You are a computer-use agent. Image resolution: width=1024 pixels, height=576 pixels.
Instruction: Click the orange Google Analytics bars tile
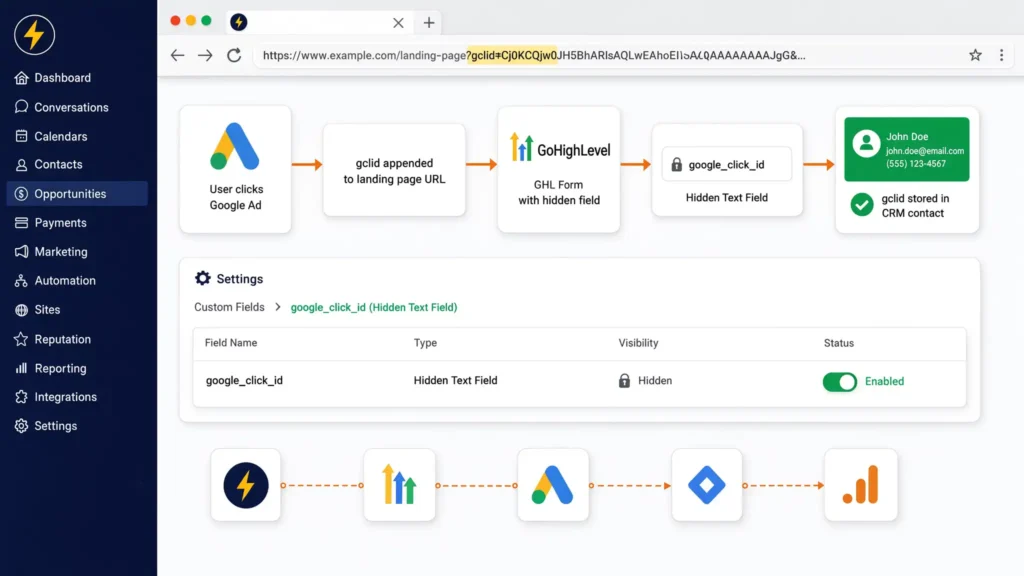(x=861, y=485)
